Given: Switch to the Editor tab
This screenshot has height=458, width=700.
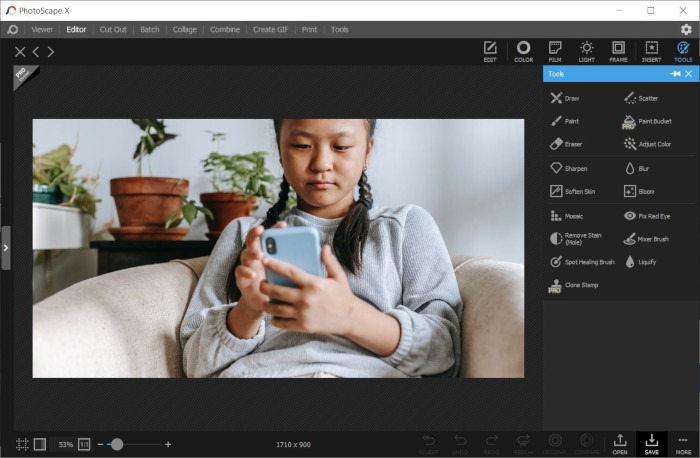Looking at the screenshot, I should click(x=76, y=29).
